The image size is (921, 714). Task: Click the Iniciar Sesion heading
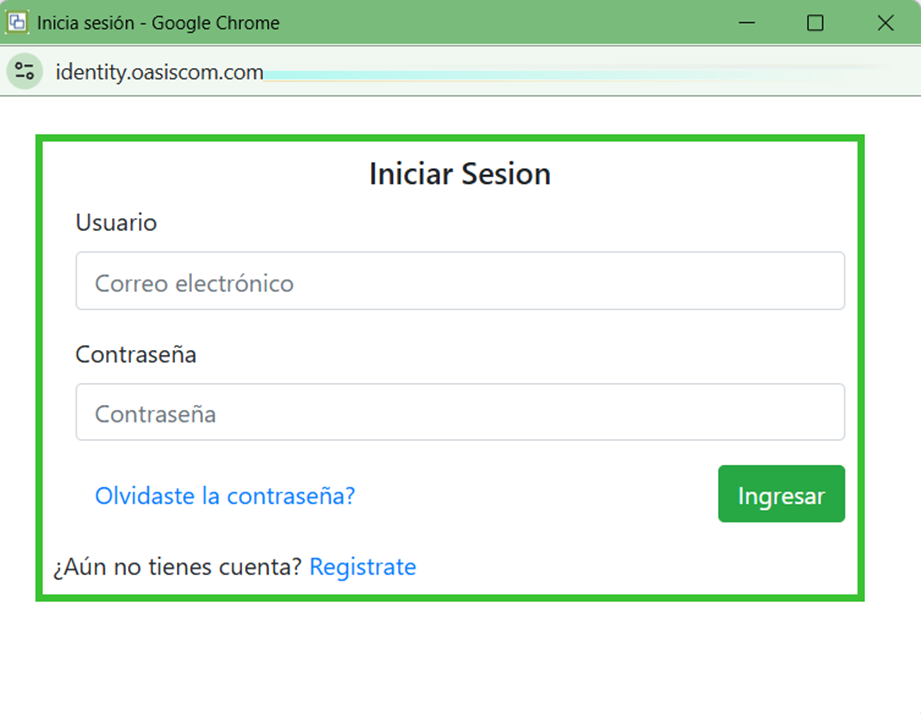click(x=460, y=174)
